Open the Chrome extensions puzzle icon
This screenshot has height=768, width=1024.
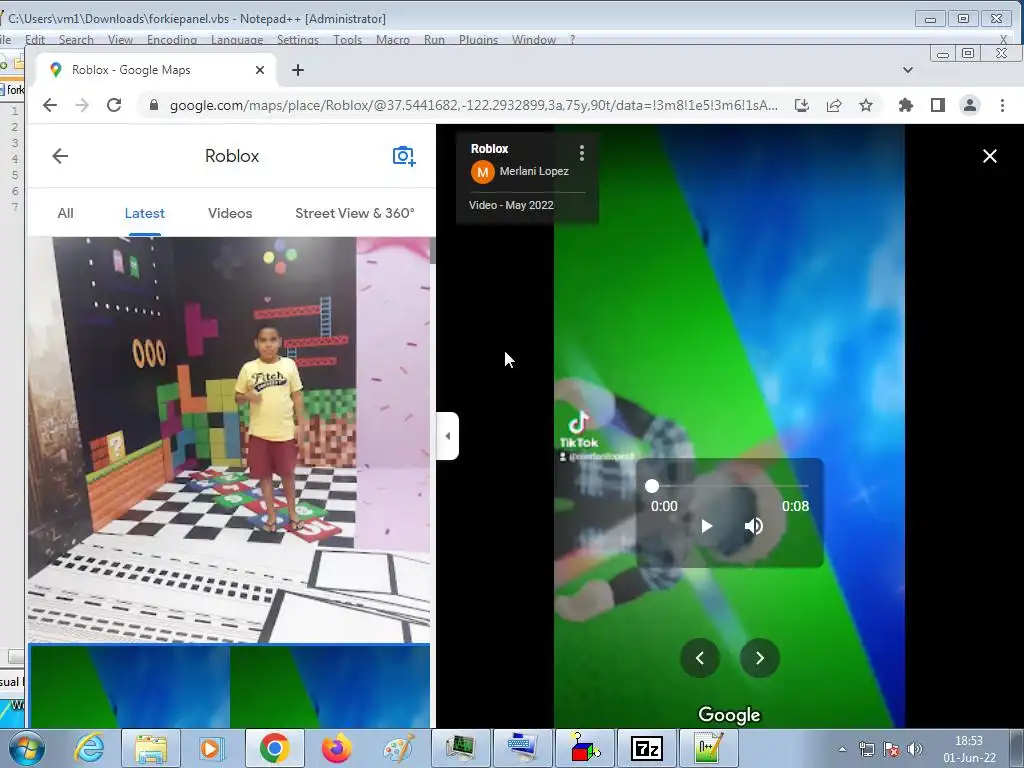906,105
